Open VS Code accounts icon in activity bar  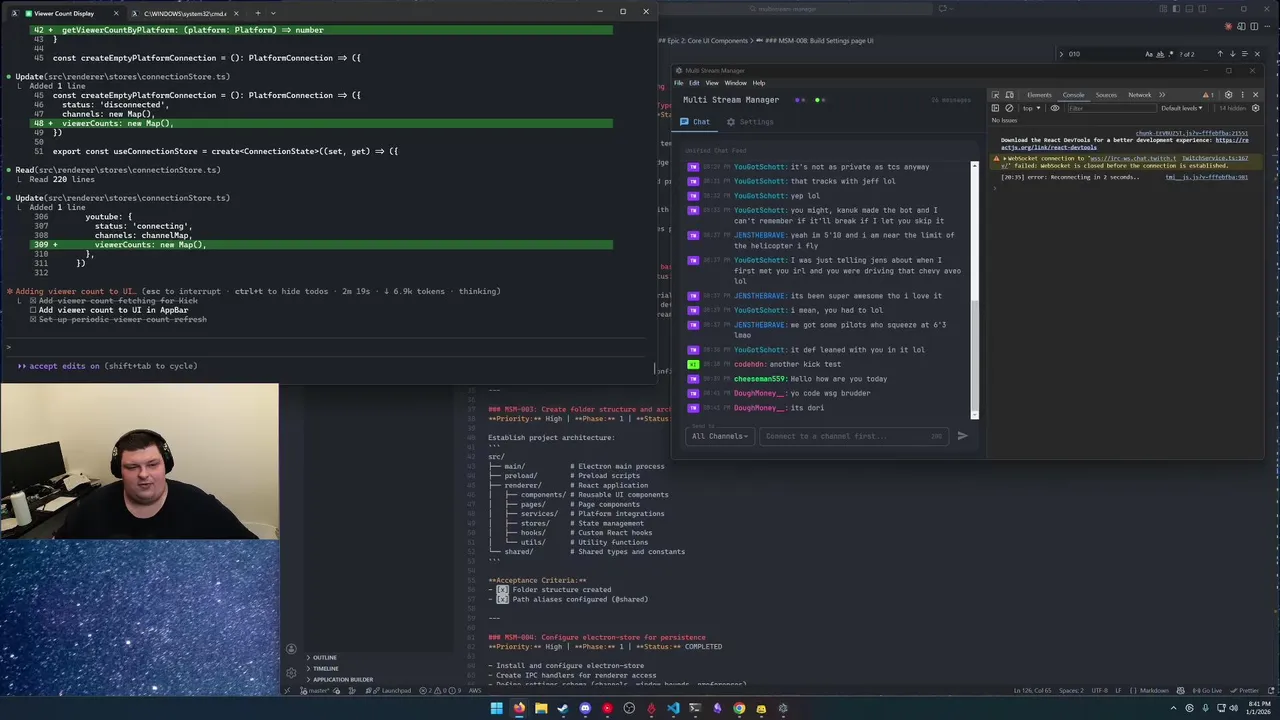coord(291,649)
